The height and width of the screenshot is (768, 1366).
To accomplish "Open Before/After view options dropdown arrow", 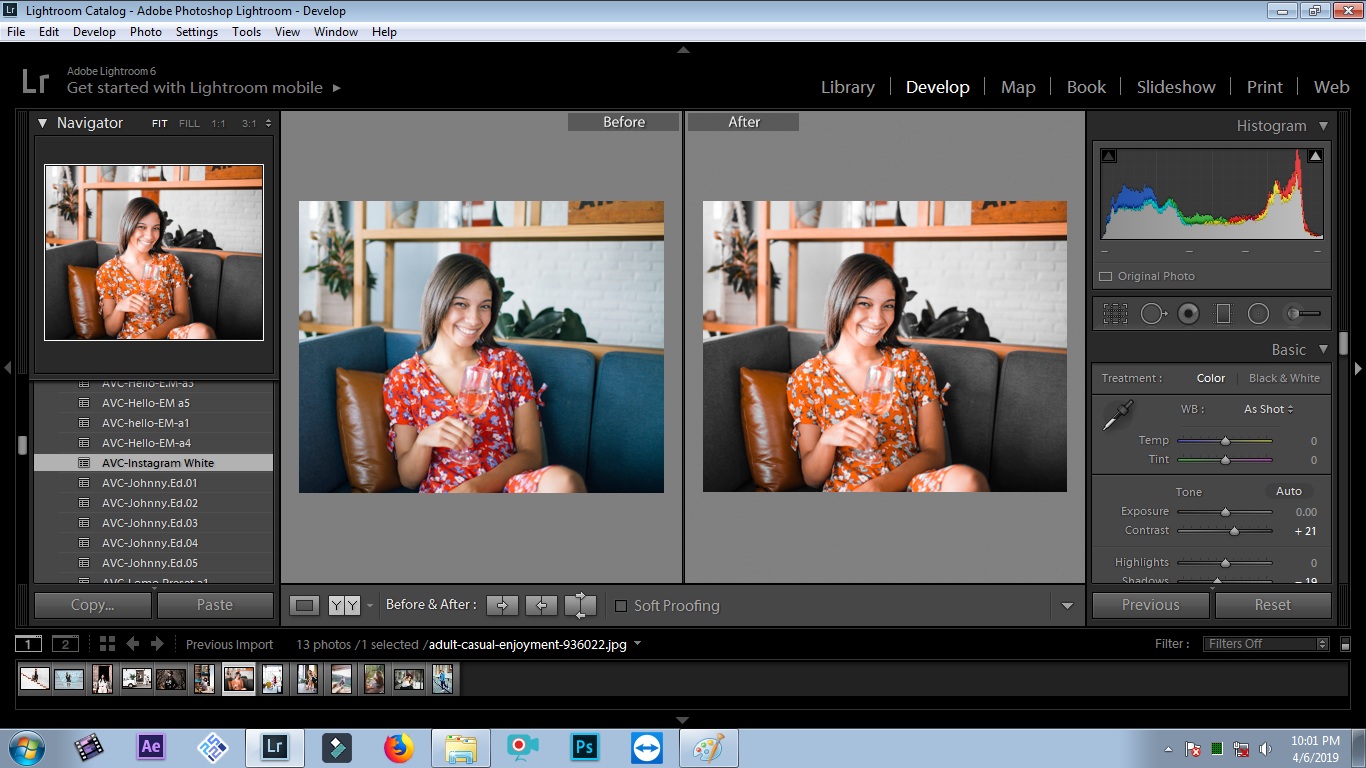I will [370, 606].
